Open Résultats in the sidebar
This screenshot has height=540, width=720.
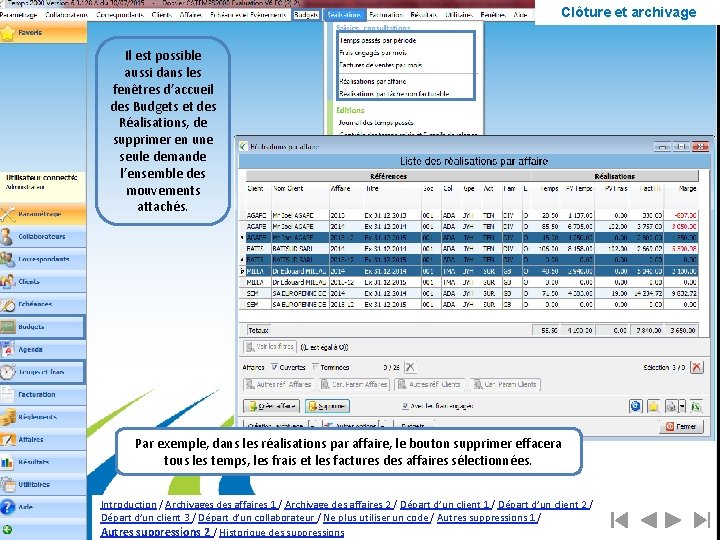(x=43, y=462)
